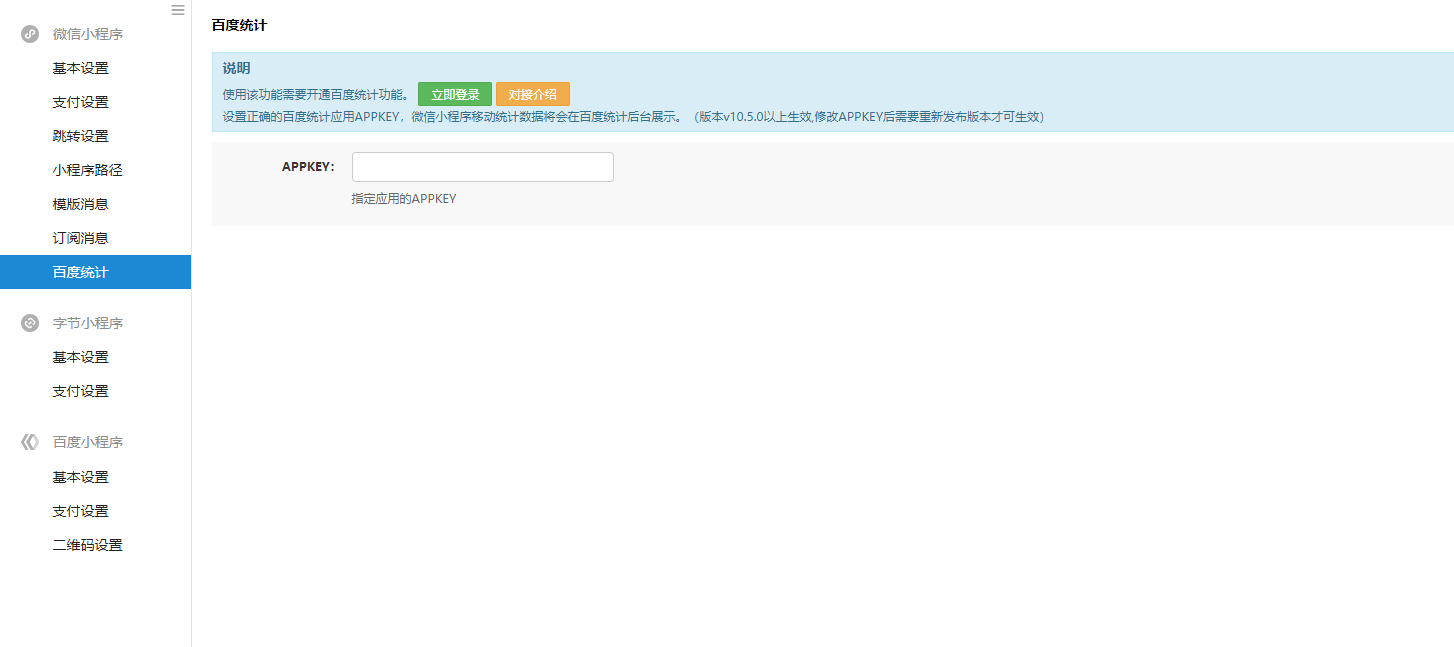
Task: Click the 百度小程序 section header
Action: pyautogui.click(x=88, y=442)
